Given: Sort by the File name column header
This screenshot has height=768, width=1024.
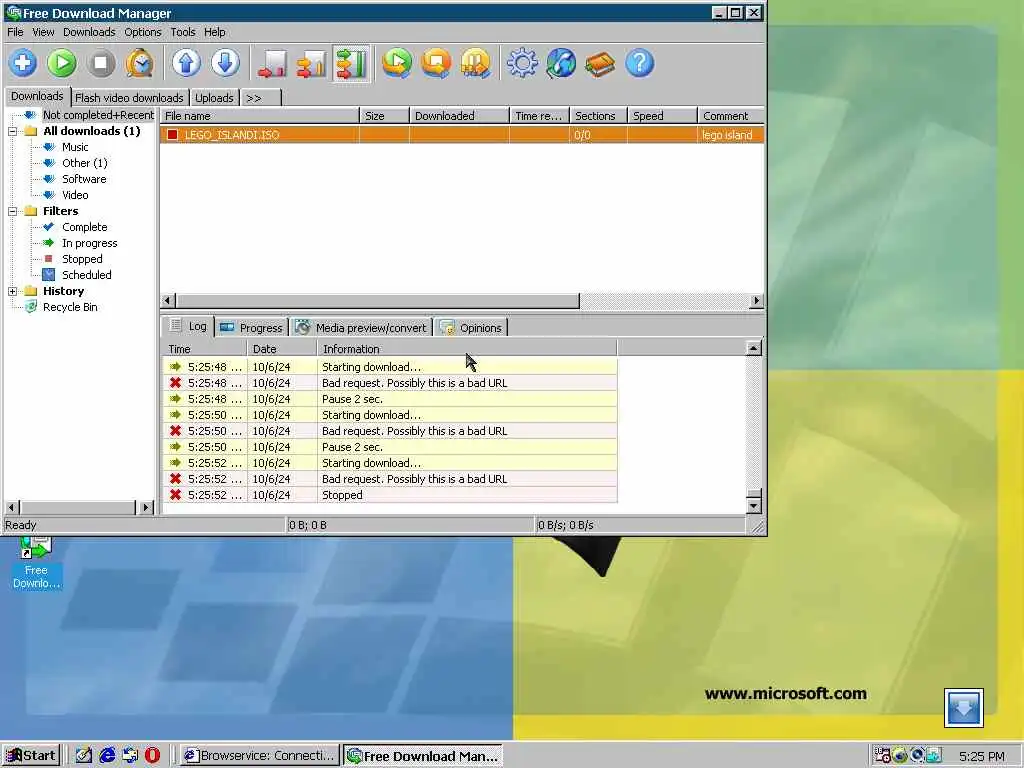Looking at the screenshot, I should pyautogui.click(x=259, y=116).
